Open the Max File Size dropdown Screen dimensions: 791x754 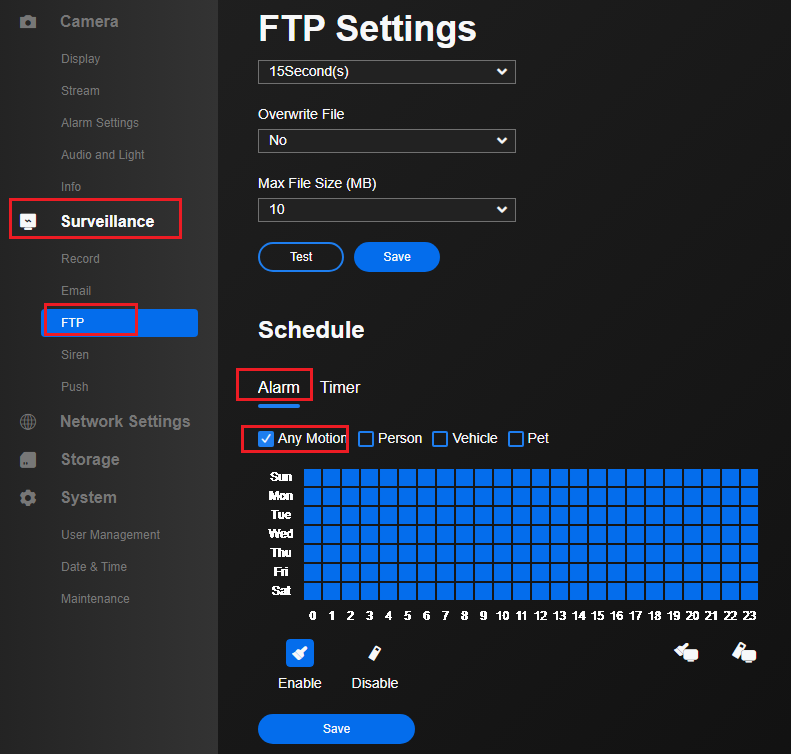[x=387, y=210]
